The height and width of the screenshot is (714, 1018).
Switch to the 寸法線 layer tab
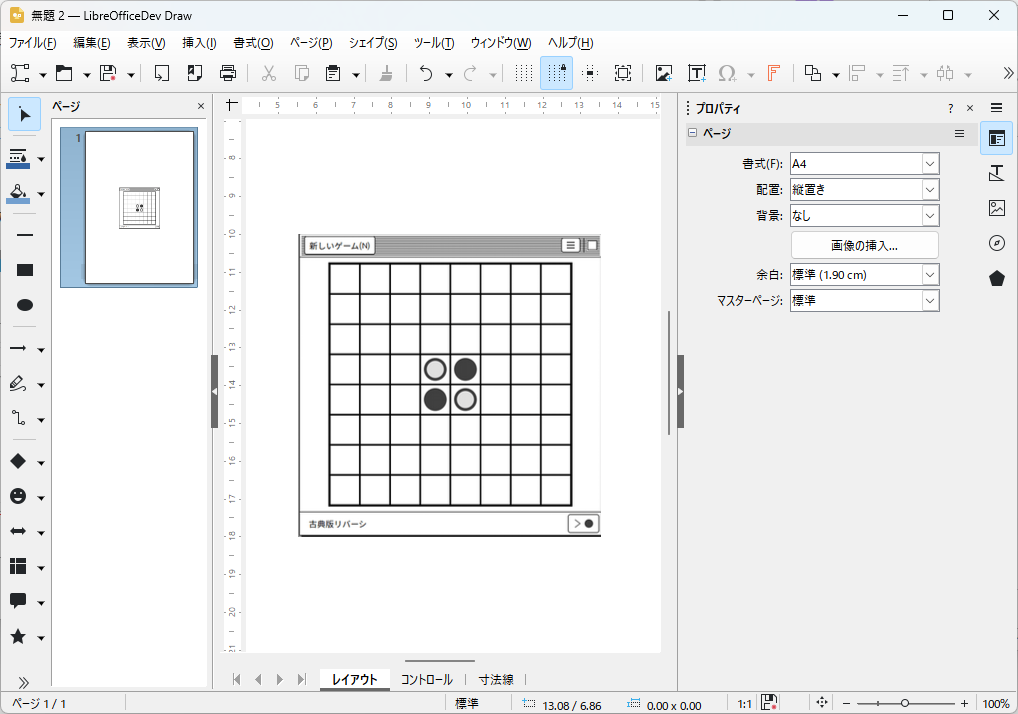[496, 680]
